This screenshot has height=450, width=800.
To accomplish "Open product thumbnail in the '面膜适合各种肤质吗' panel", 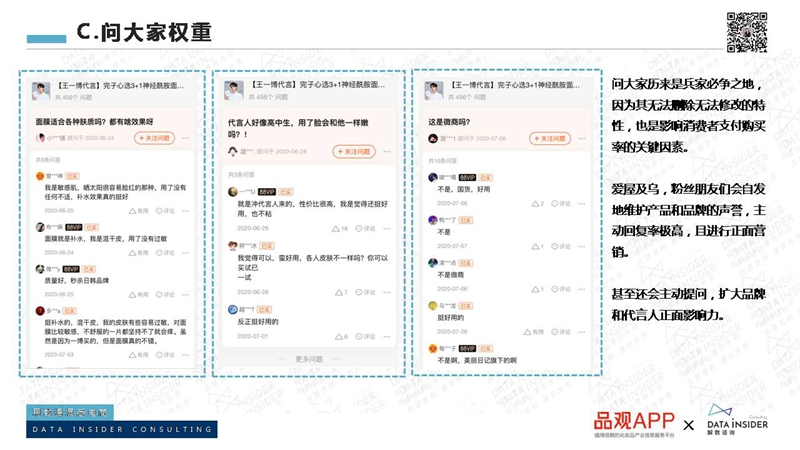I will coord(41,90).
